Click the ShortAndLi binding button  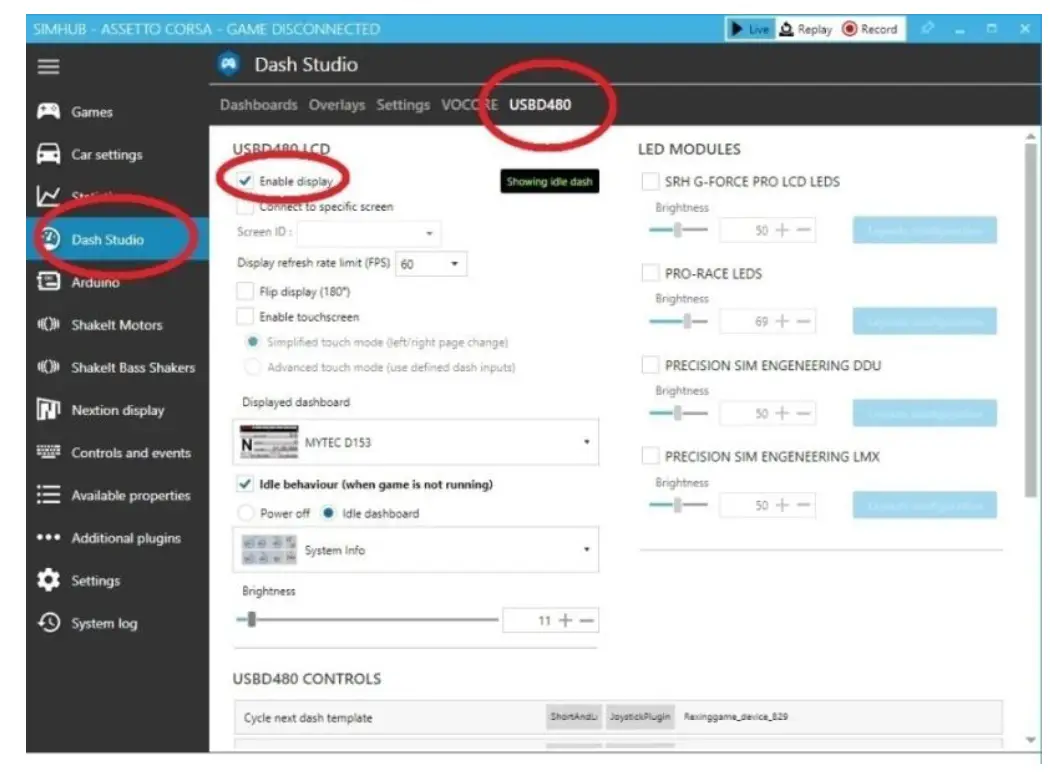(574, 717)
